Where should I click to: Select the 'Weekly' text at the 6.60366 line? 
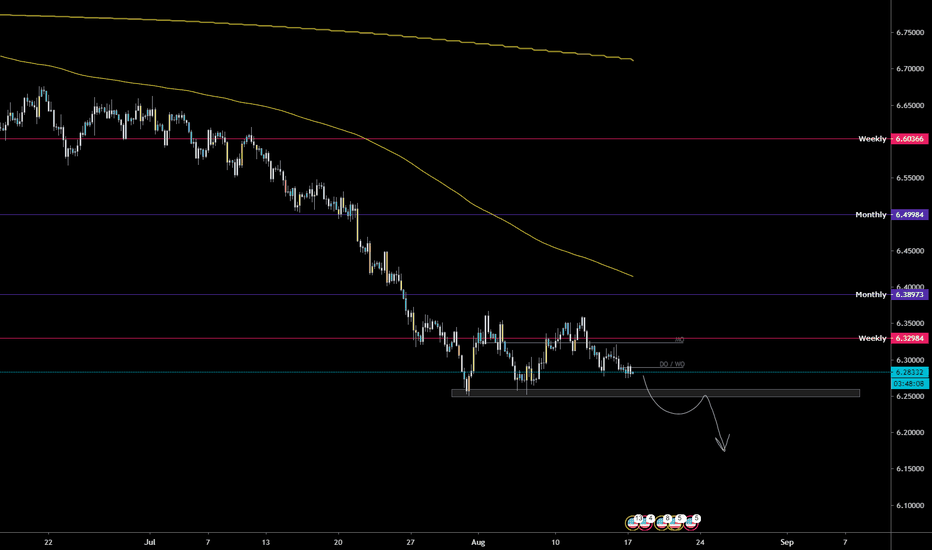pos(872,139)
